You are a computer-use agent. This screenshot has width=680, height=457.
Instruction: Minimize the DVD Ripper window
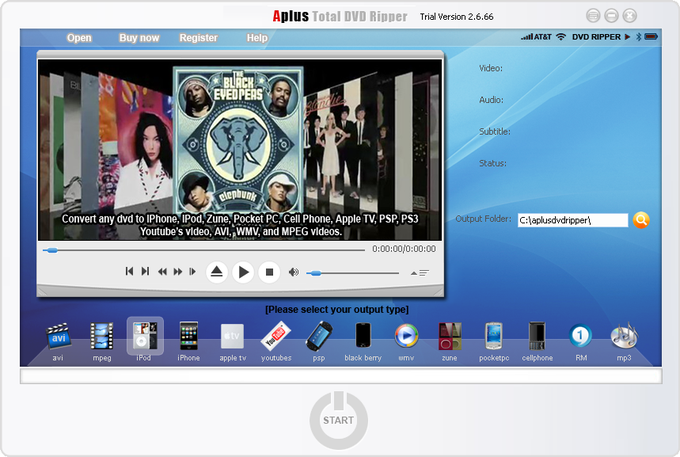611,16
